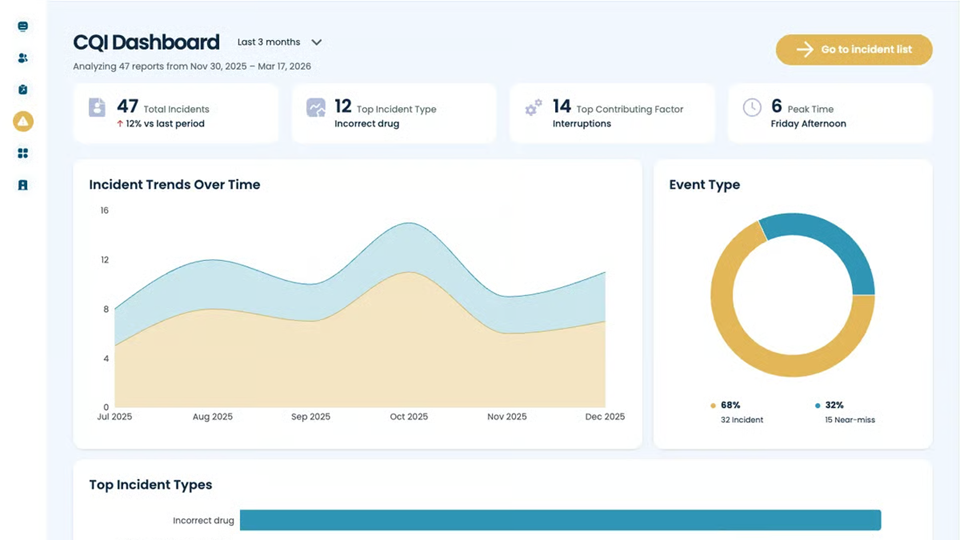Select the yellow warning incidents sidebar icon
Screen dimensions: 960x540
pos(23,122)
